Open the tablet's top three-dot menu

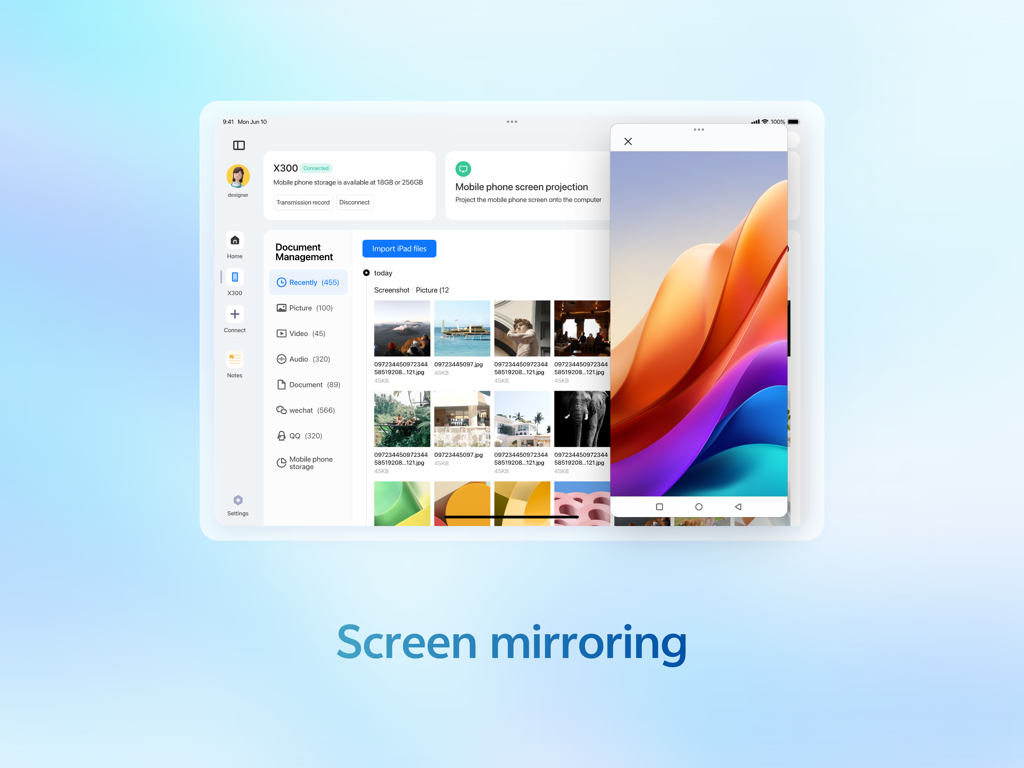coord(511,121)
